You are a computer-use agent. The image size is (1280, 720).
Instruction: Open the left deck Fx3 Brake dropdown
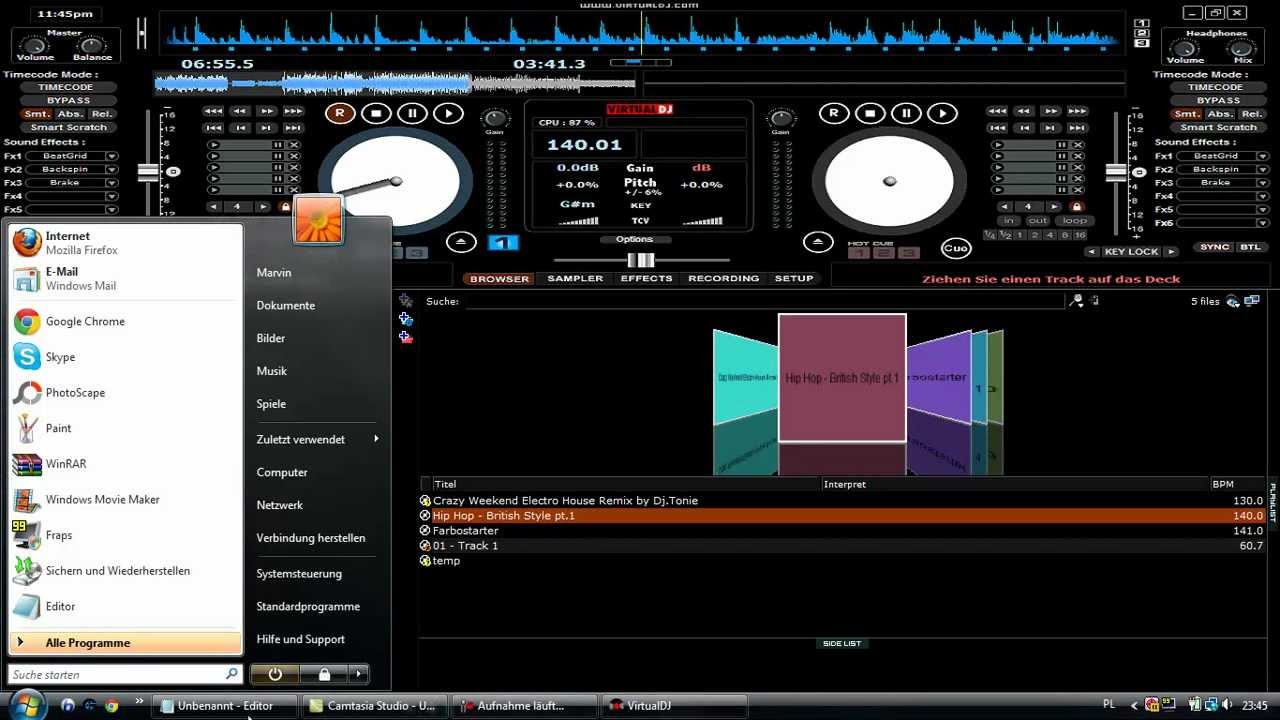pyautogui.click(x=112, y=182)
